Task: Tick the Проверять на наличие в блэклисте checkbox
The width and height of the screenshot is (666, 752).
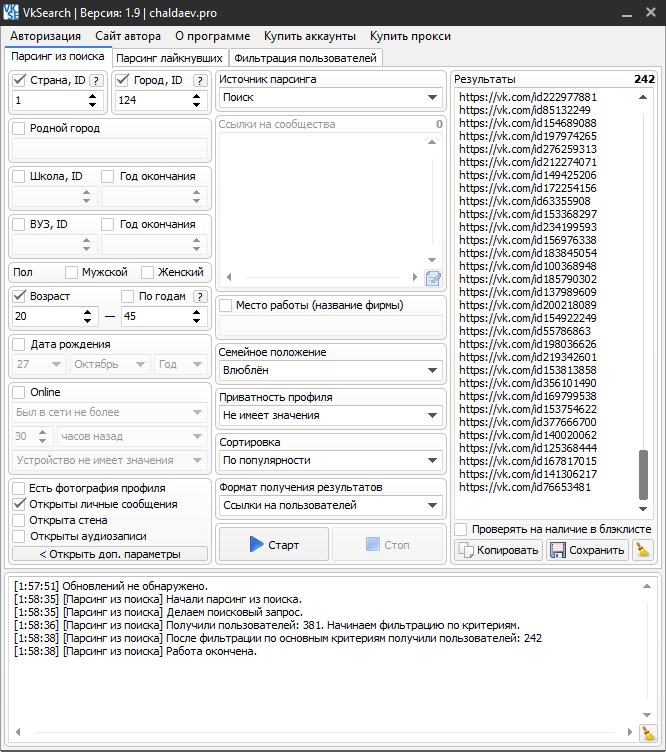Action: [x=461, y=529]
